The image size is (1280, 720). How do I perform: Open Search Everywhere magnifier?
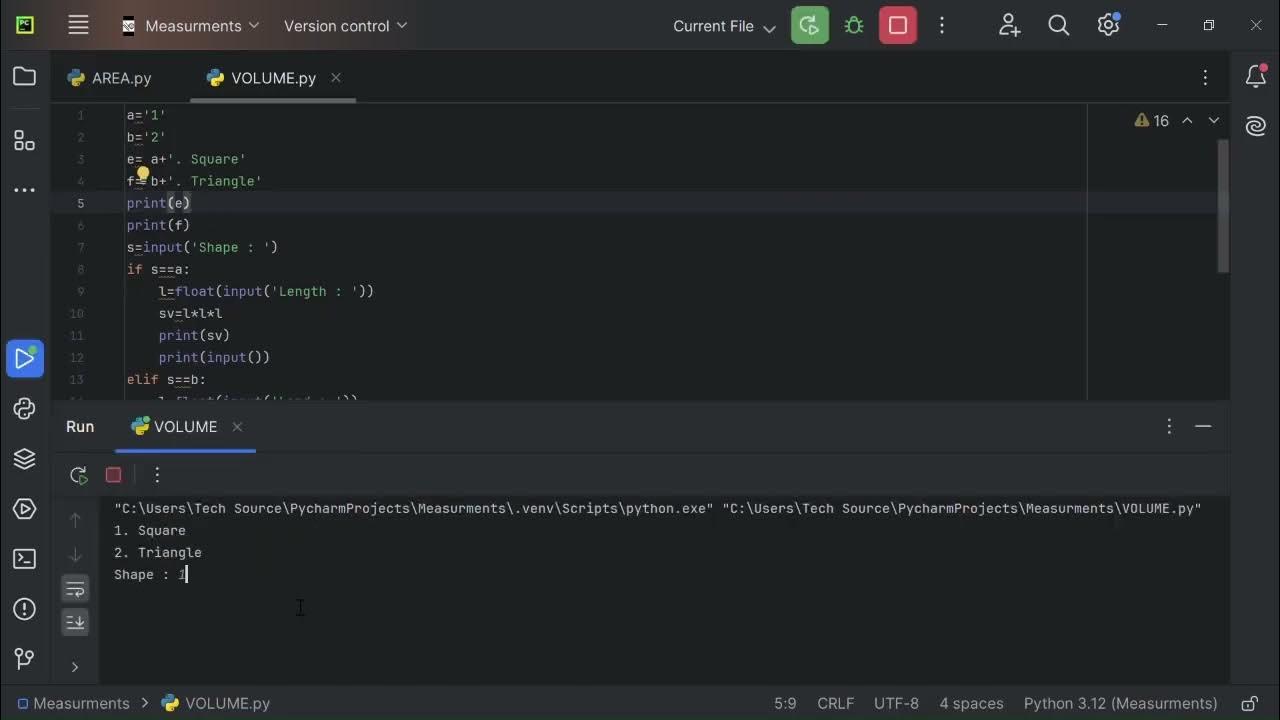[1059, 26]
